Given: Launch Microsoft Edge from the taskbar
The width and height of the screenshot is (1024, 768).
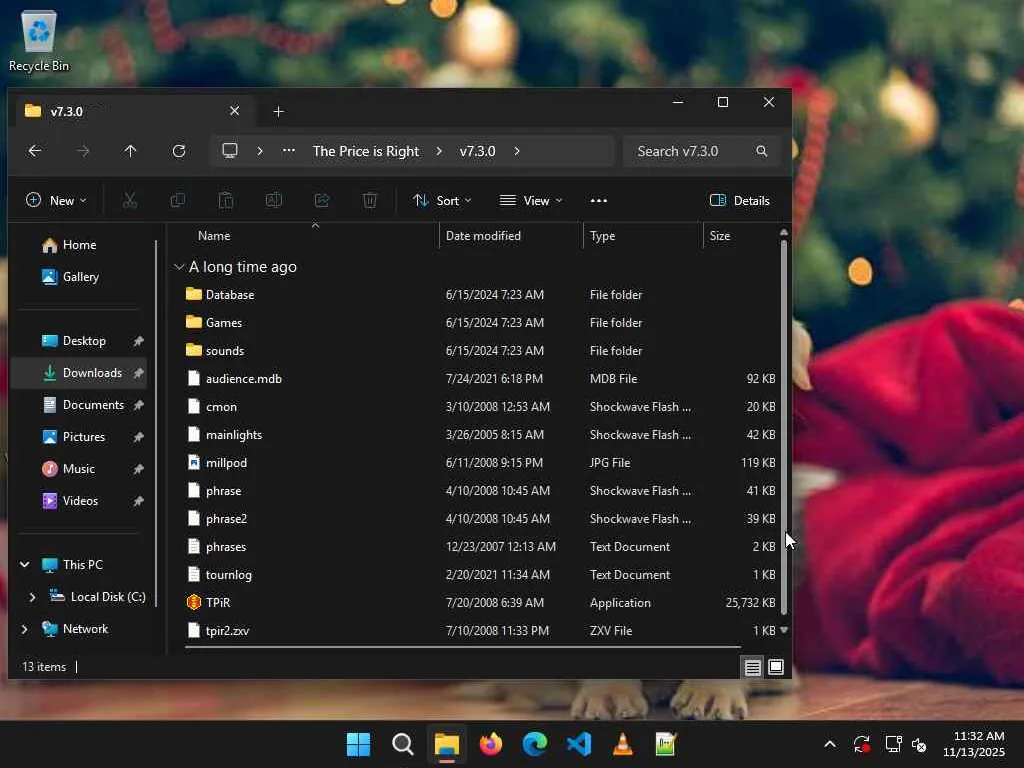Looking at the screenshot, I should tap(534, 744).
